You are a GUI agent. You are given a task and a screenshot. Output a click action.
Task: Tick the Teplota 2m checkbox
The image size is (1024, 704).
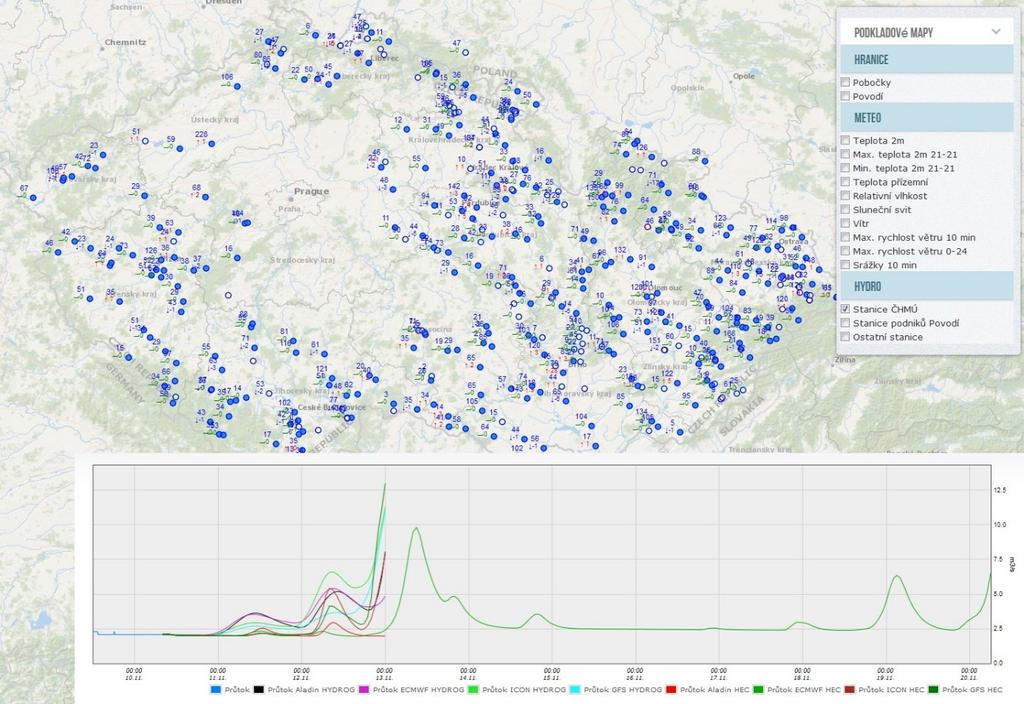tap(845, 140)
